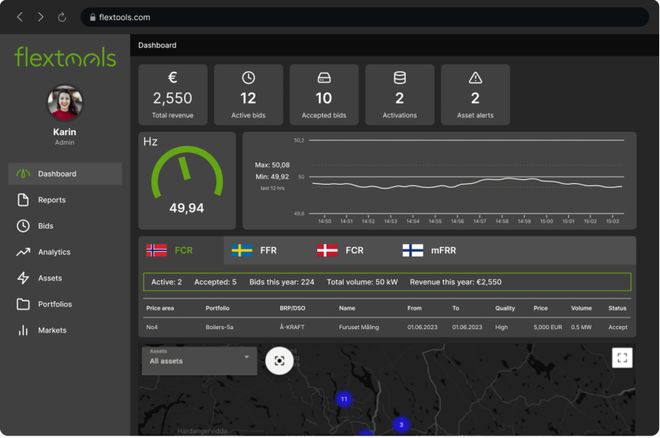Open Markets via the bar chart icon
Viewport: 660px width, 438px height.
tap(23, 330)
